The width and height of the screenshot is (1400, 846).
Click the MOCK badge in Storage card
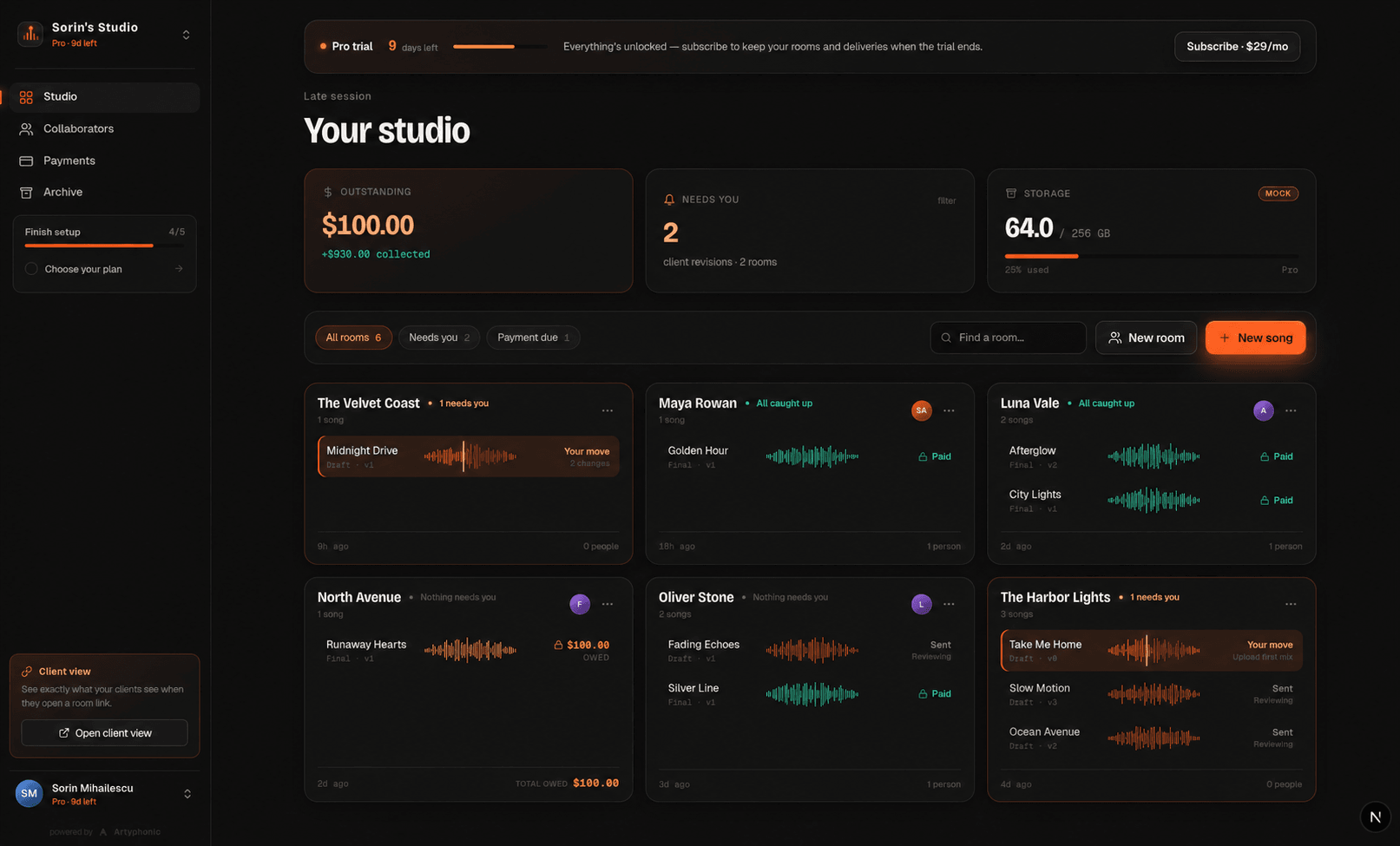[x=1278, y=193]
